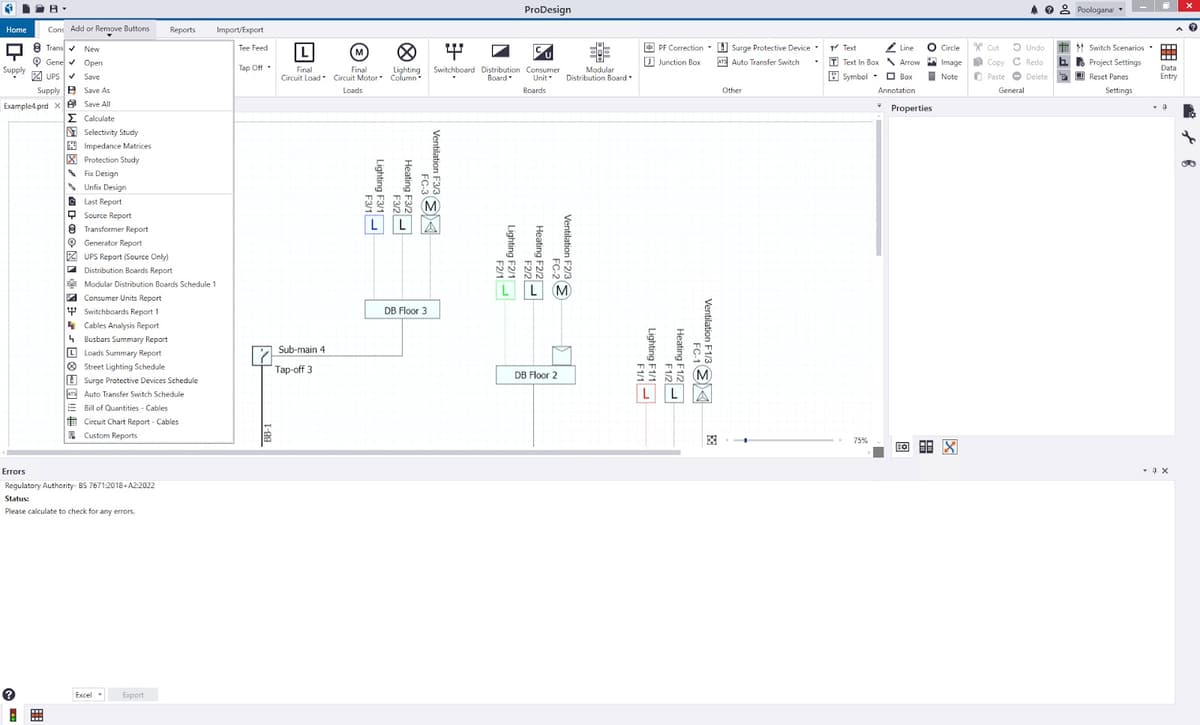Toggle the New button checkmark in the list
The height and width of the screenshot is (725, 1200).
[92, 47]
